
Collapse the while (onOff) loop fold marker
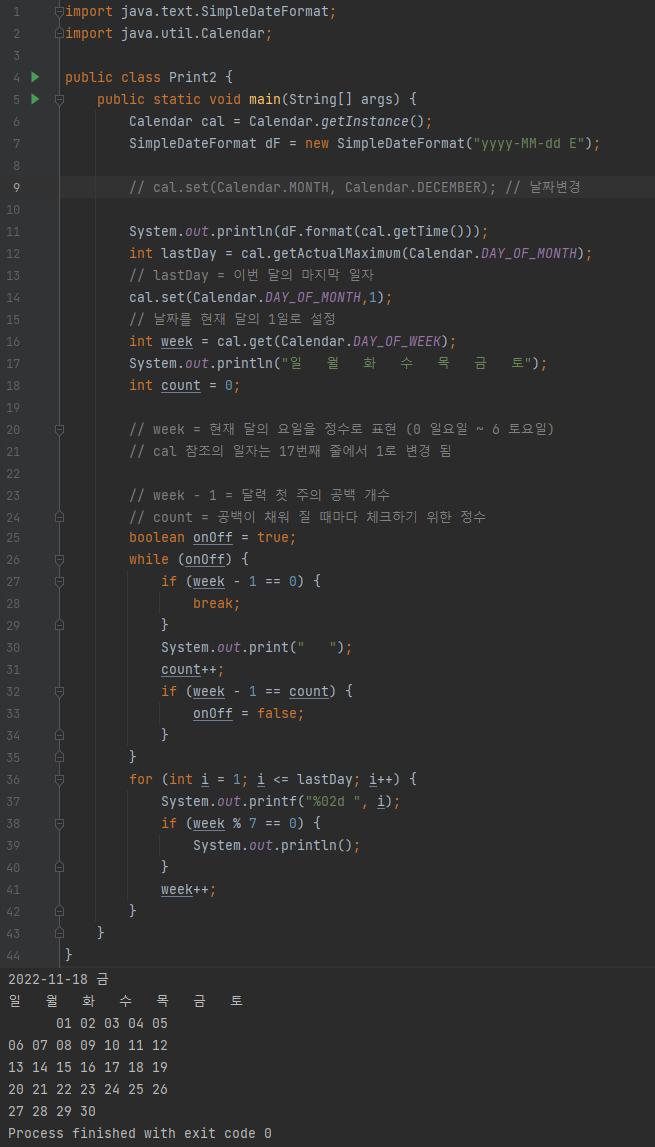click(59, 560)
